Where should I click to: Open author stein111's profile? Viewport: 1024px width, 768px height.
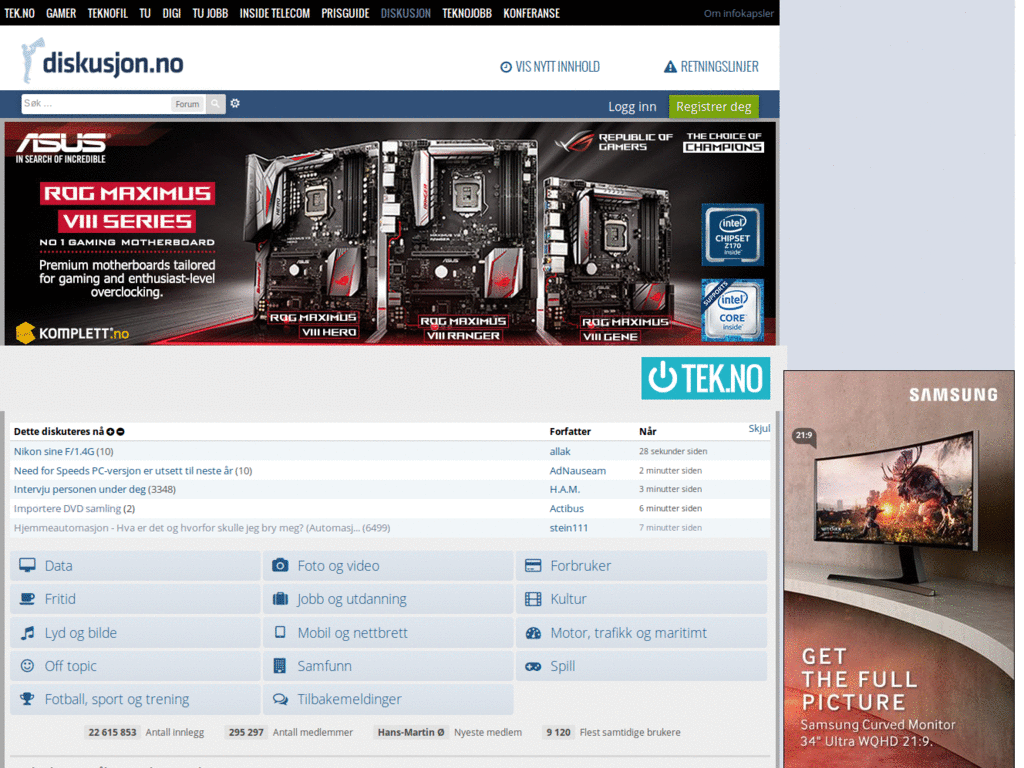(568, 528)
